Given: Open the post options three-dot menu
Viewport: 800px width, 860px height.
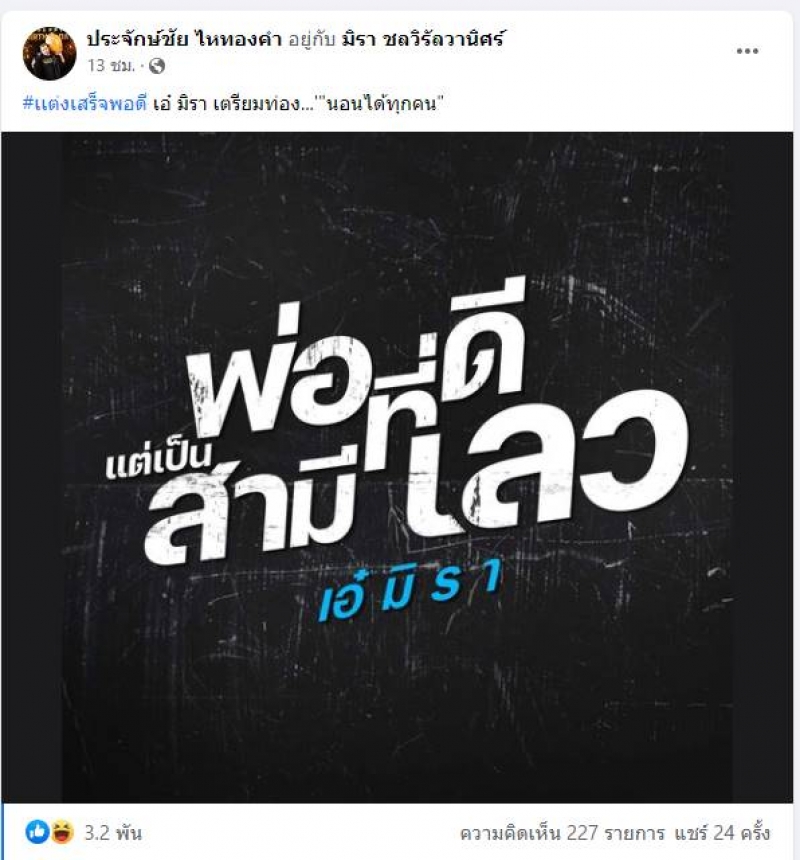Looking at the screenshot, I should 747,51.
